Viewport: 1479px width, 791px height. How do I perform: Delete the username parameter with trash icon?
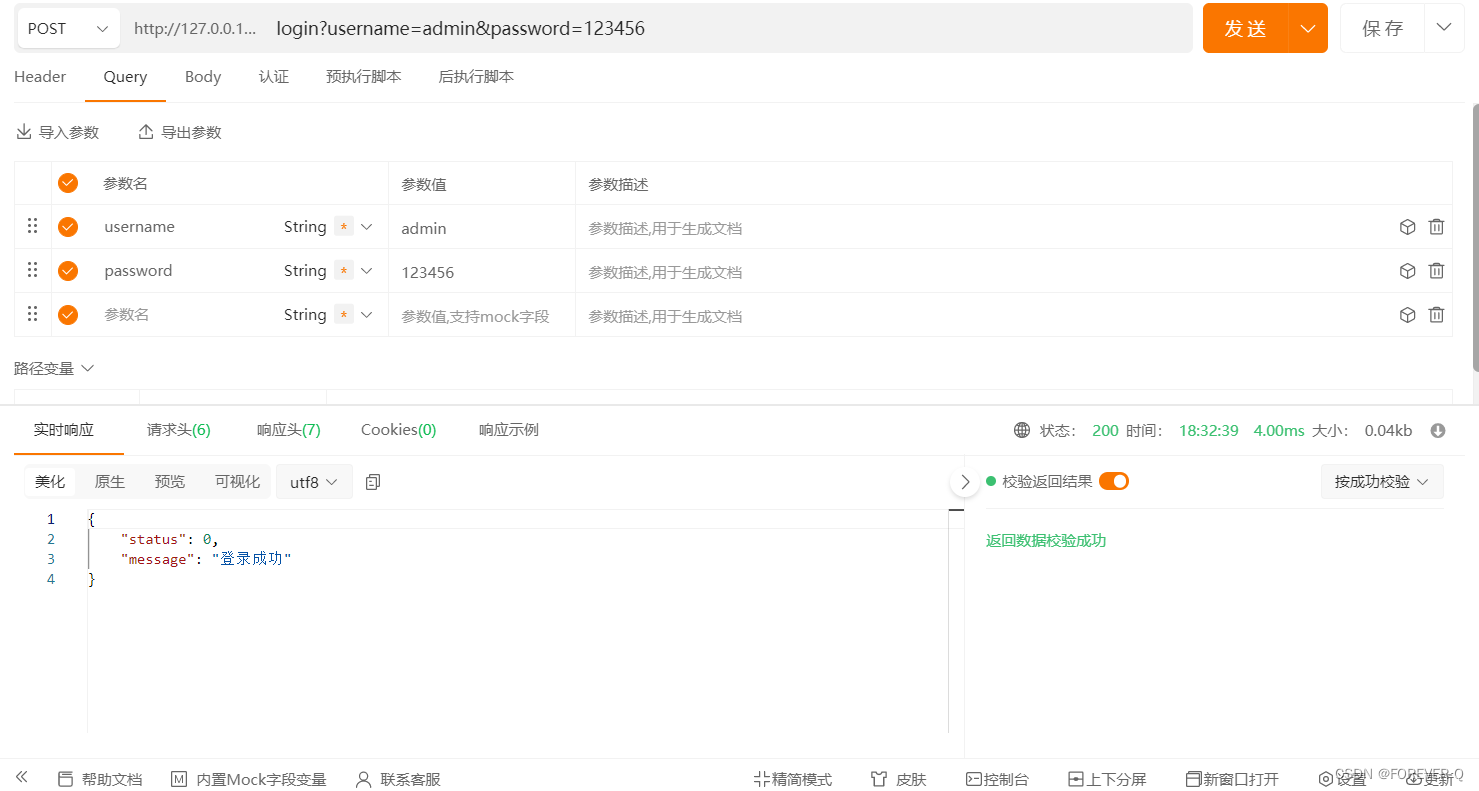(1436, 227)
